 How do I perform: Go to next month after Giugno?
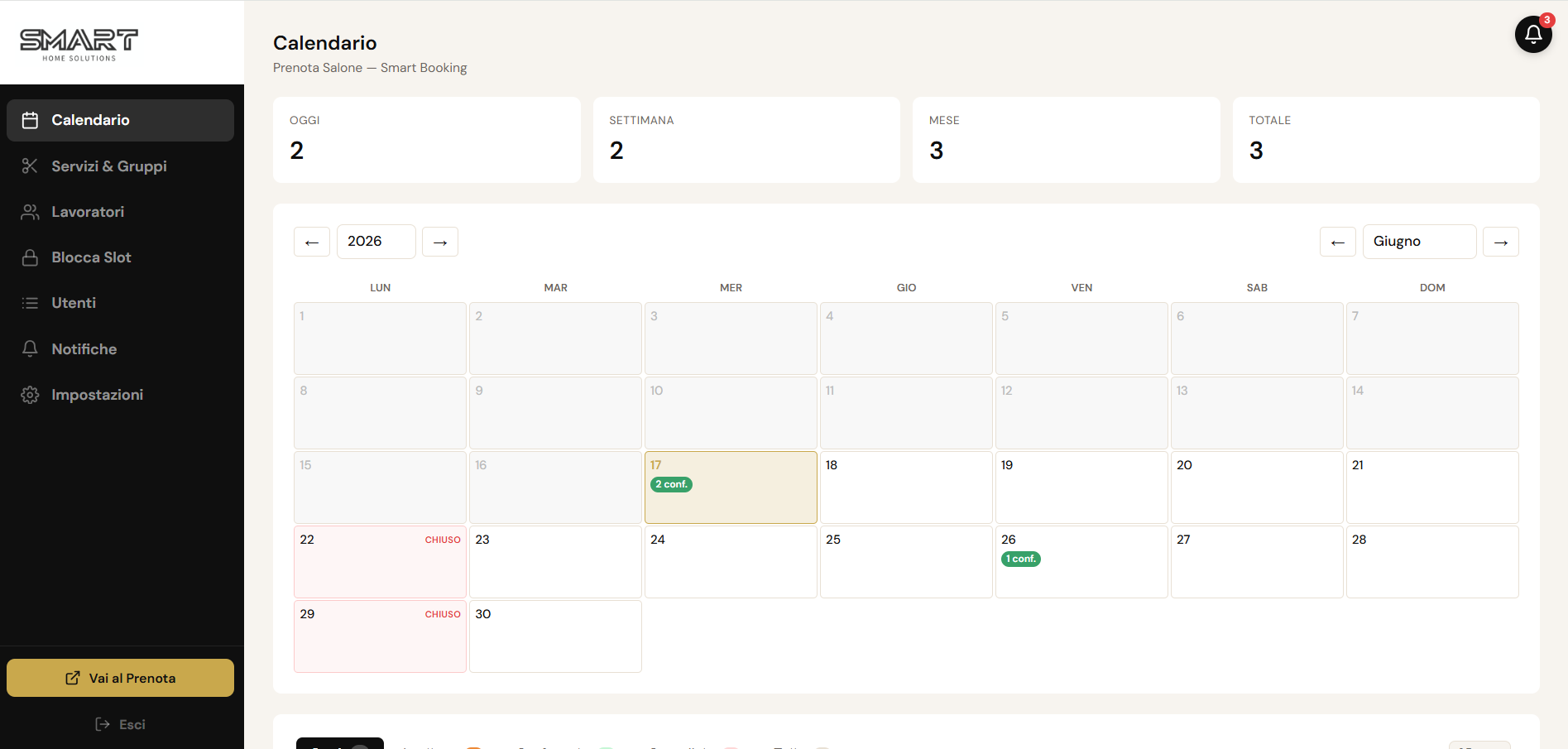tap(1501, 242)
